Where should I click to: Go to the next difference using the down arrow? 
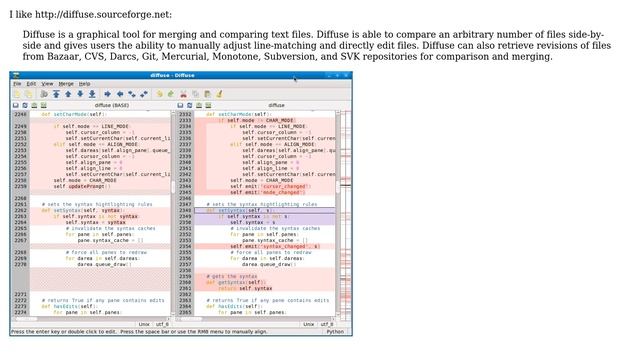pyautogui.click(x=80, y=94)
